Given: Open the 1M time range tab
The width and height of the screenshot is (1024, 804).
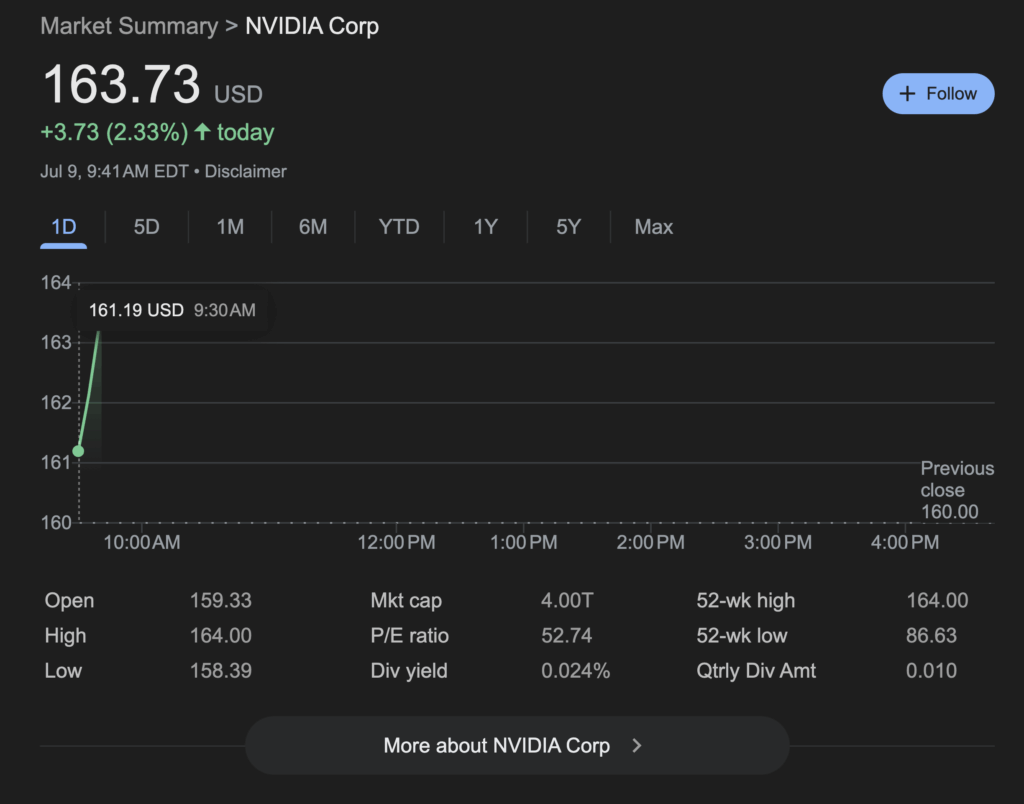Looking at the screenshot, I should pos(230,227).
